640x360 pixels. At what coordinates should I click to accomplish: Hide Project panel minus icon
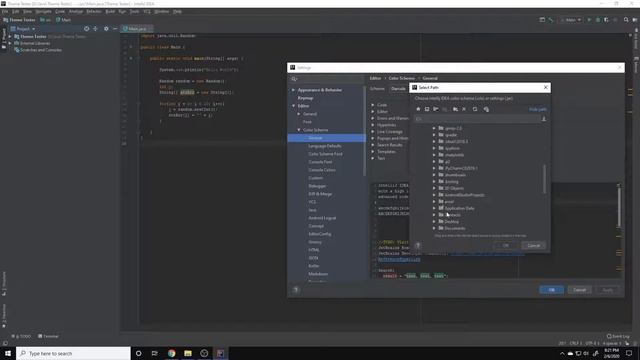tap(115, 29)
